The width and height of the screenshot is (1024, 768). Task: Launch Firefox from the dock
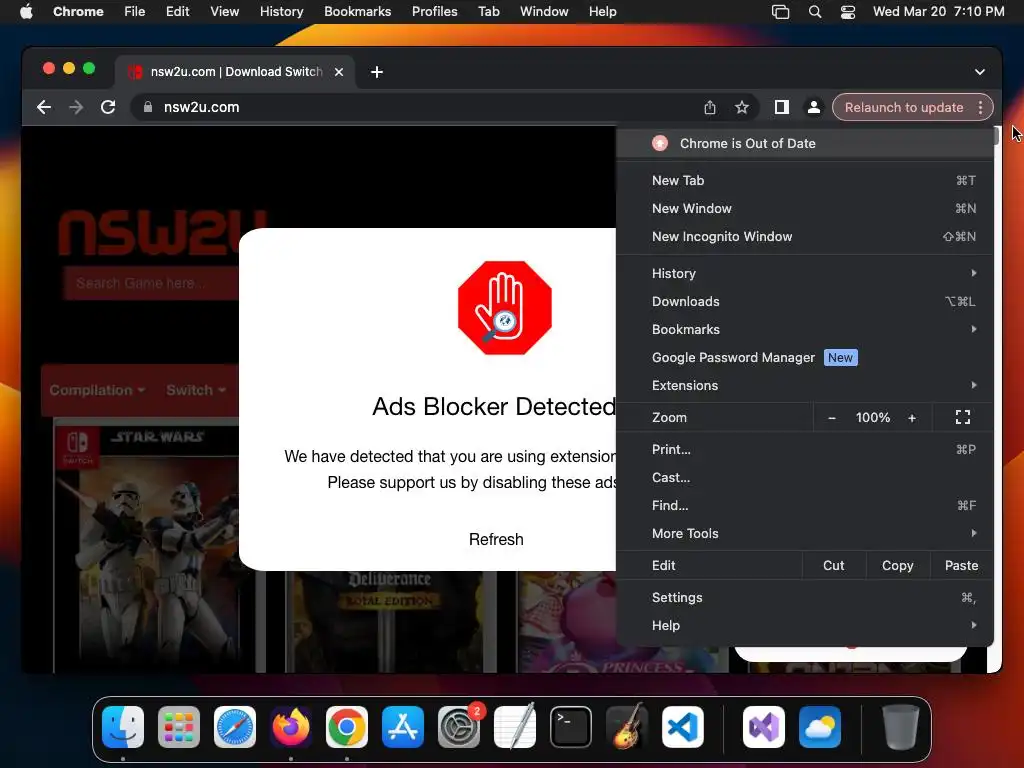(x=291, y=727)
